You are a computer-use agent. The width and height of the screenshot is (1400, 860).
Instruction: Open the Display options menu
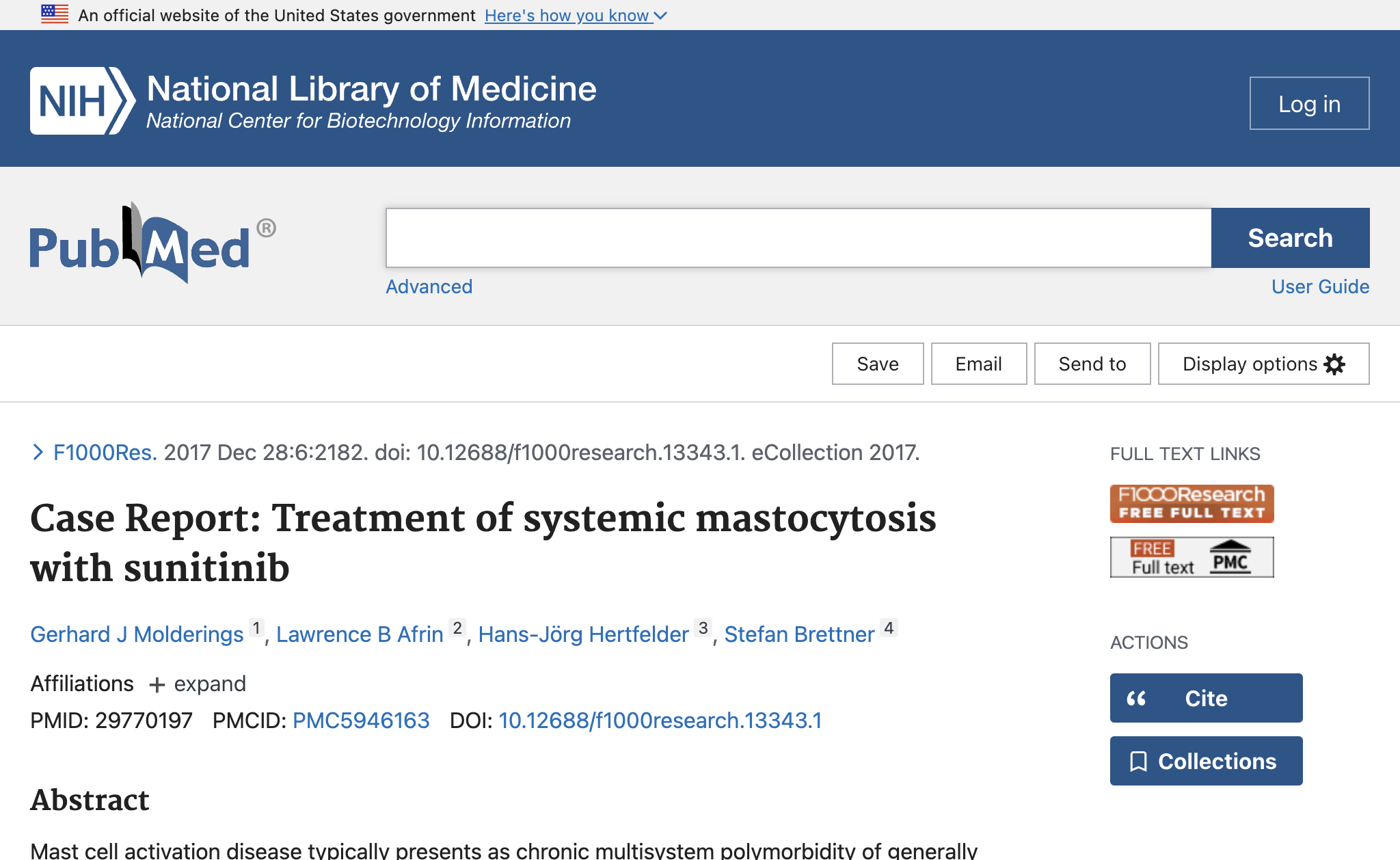[1263, 364]
